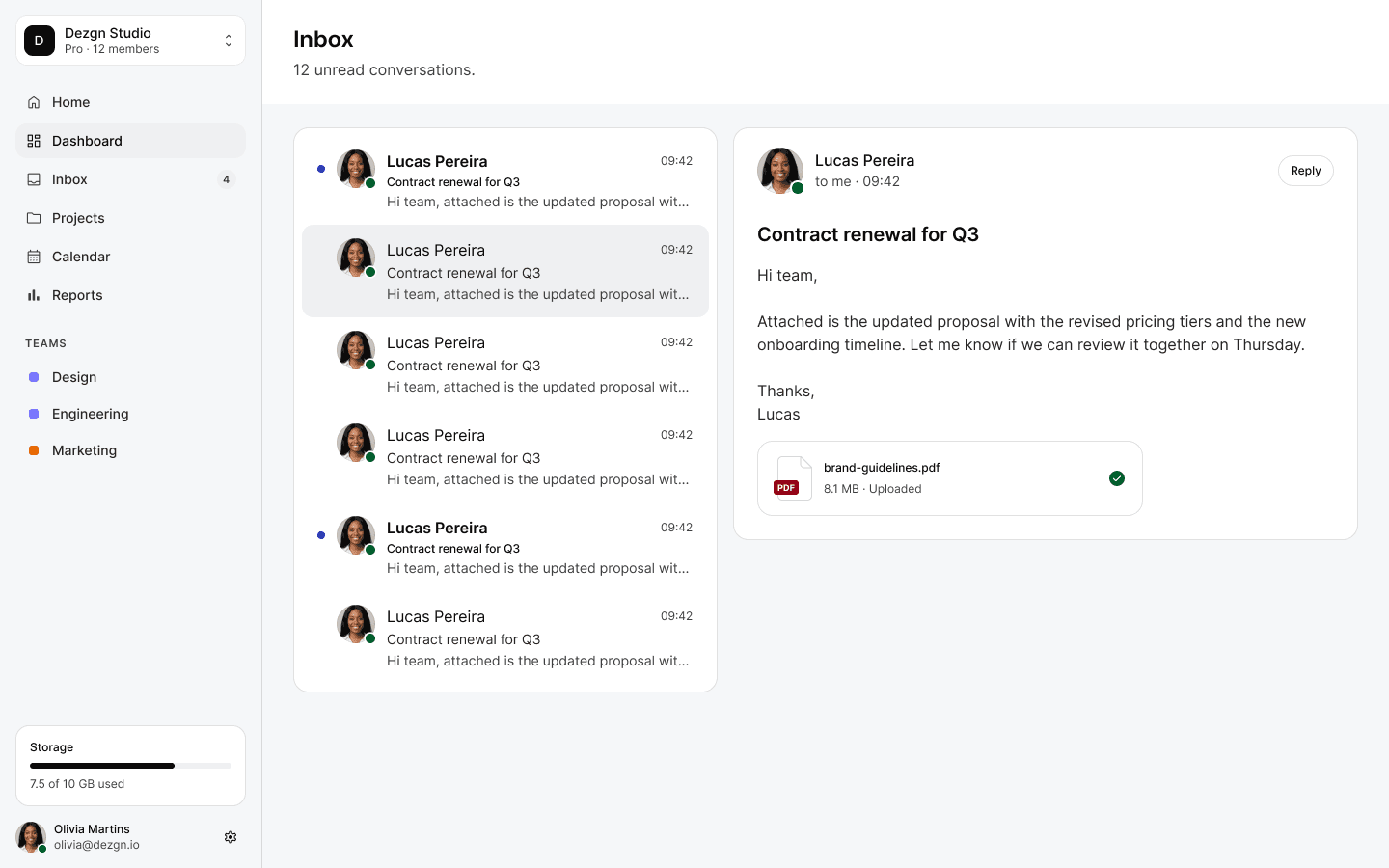Click the Storage usage progress bar
The height and width of the screenshot is (868, 1389).
coord(130,766)
